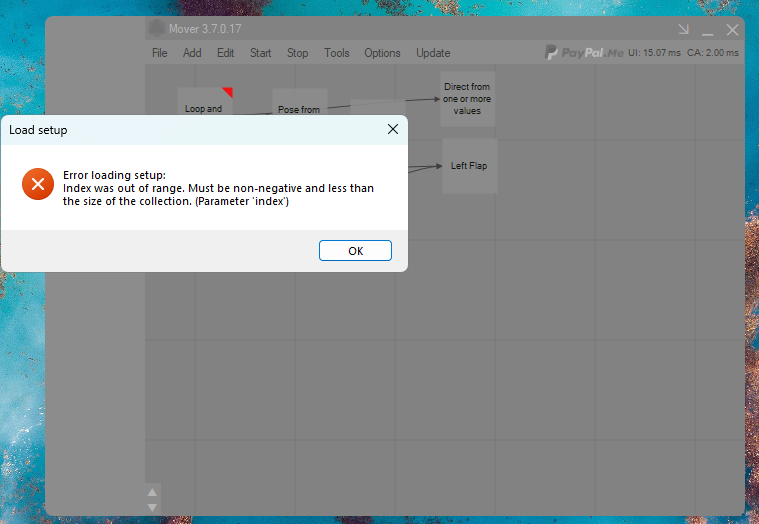The height and width of the screenshot is (524, 759).
Task: Open the File menu in Mover
Action: click(160, 53)
